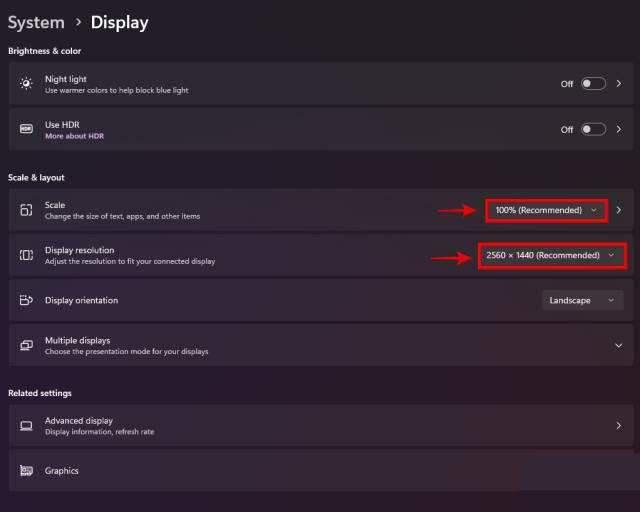
Task: Click the Multiple displays icon
Action: pyautogui.click(x=26, y=345)
